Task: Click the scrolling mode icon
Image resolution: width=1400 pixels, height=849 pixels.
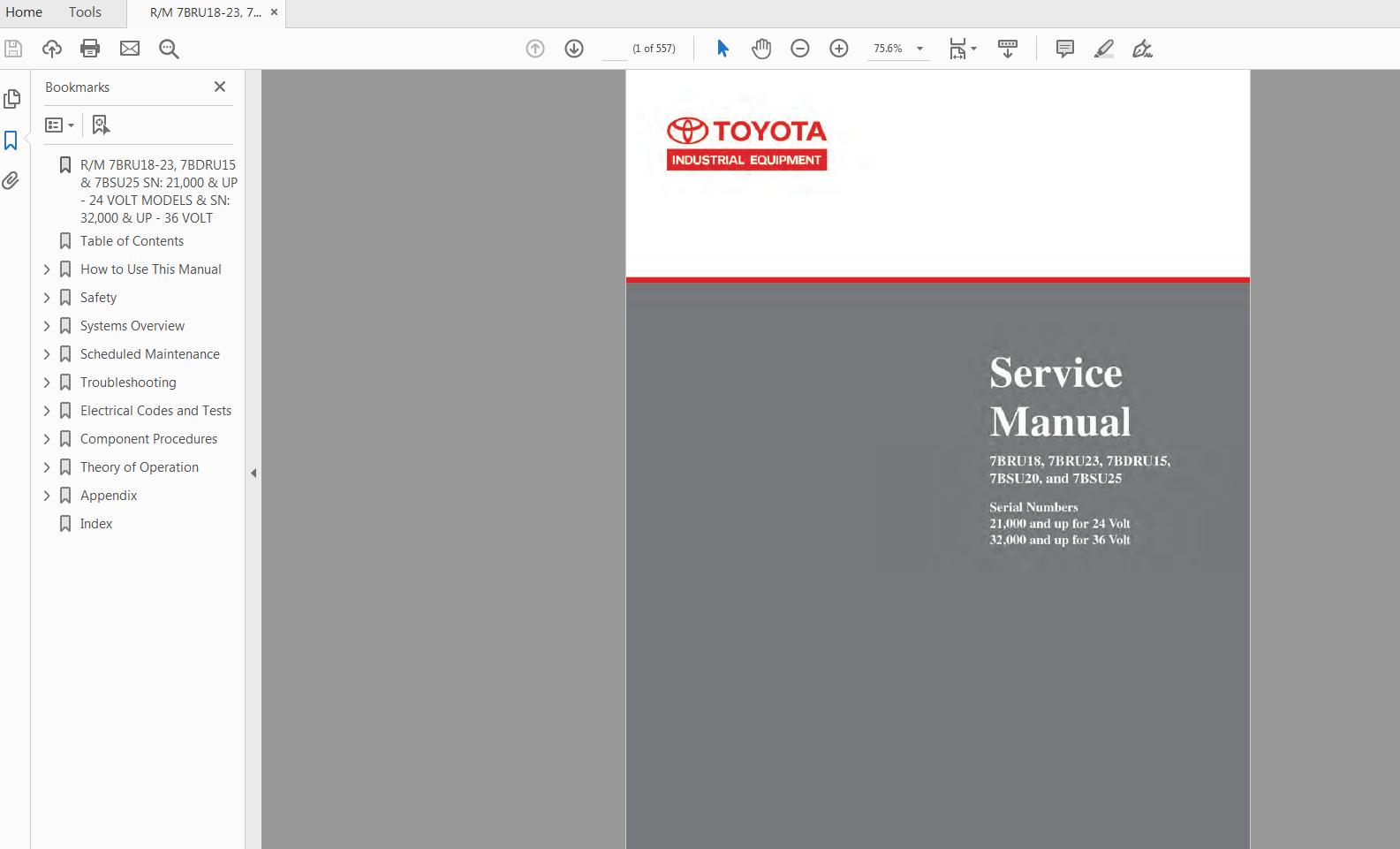Action: (1008, 49)
